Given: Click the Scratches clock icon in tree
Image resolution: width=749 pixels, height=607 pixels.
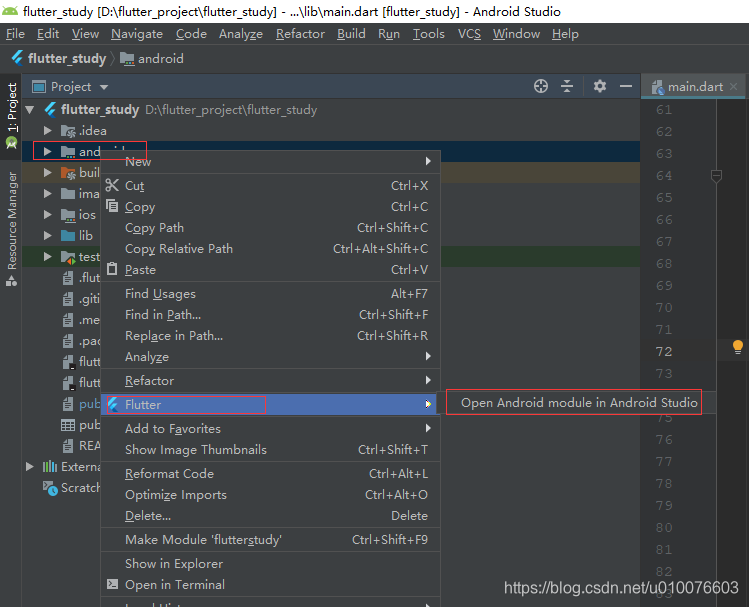Looking at the screenshot, I should pyautogui.click(x=50, y=488).
